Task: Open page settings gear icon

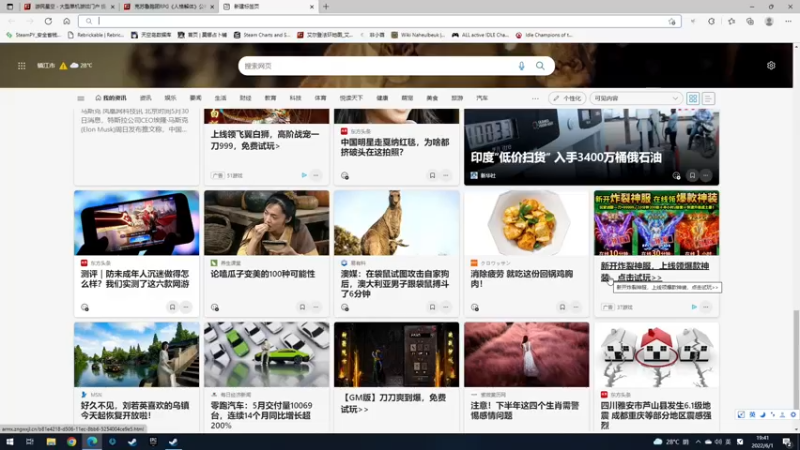Action: coord(771,66)
